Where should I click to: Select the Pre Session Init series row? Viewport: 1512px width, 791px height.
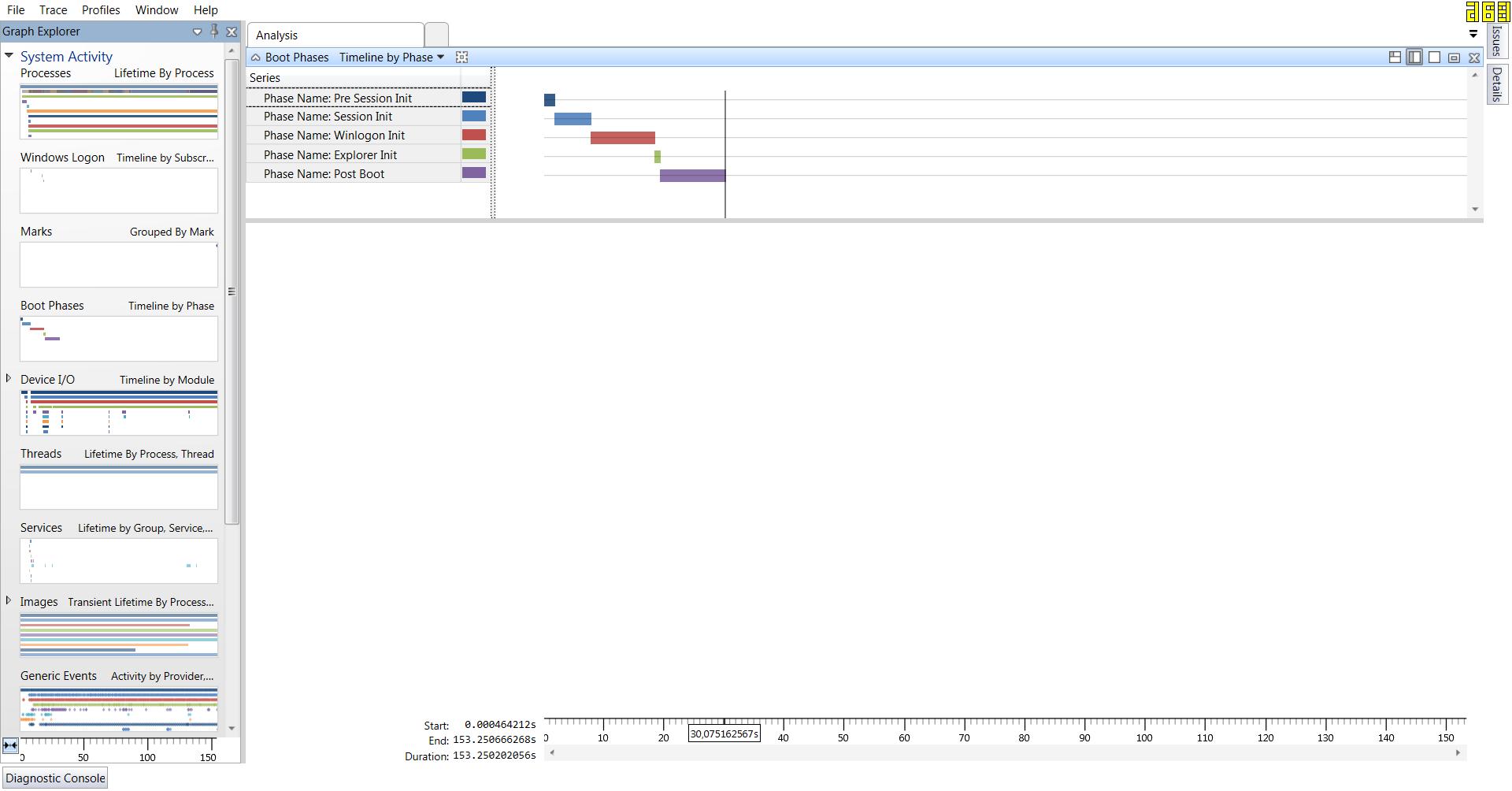coord(354,98)
